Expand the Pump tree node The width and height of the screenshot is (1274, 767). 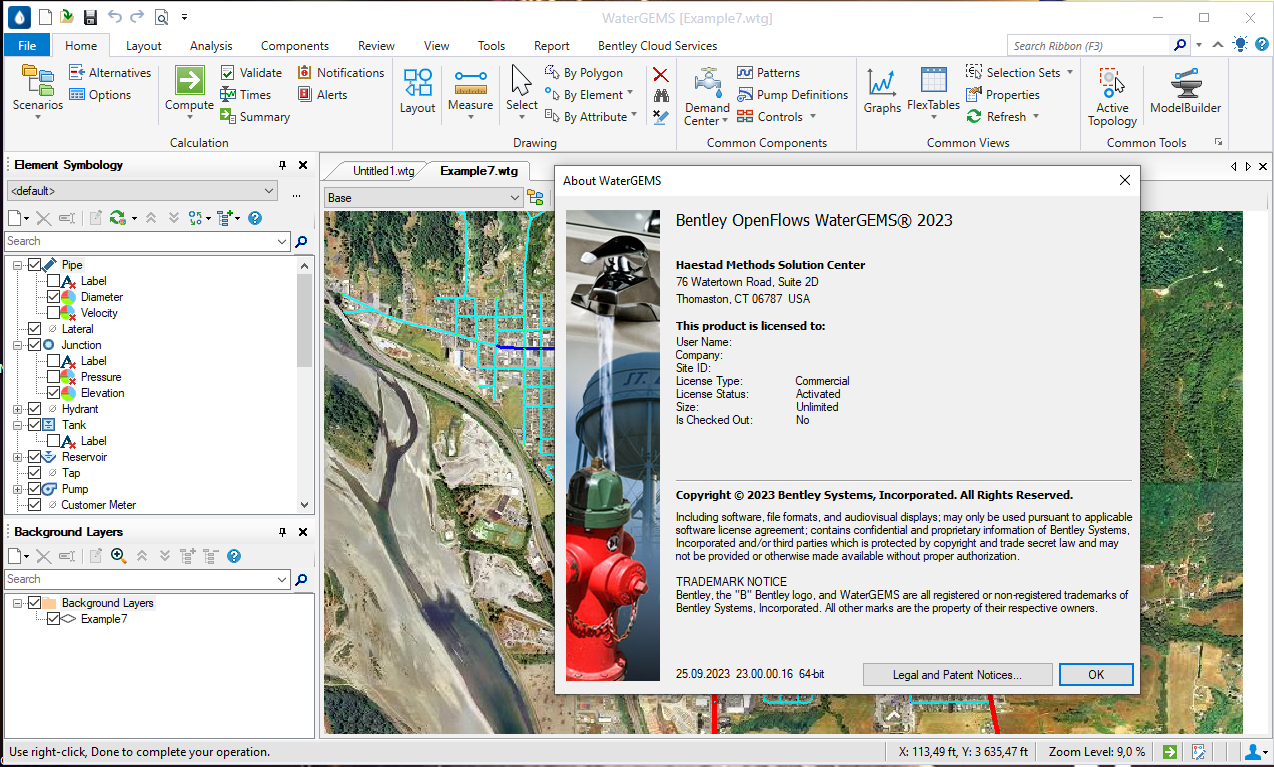click(18, 489)
